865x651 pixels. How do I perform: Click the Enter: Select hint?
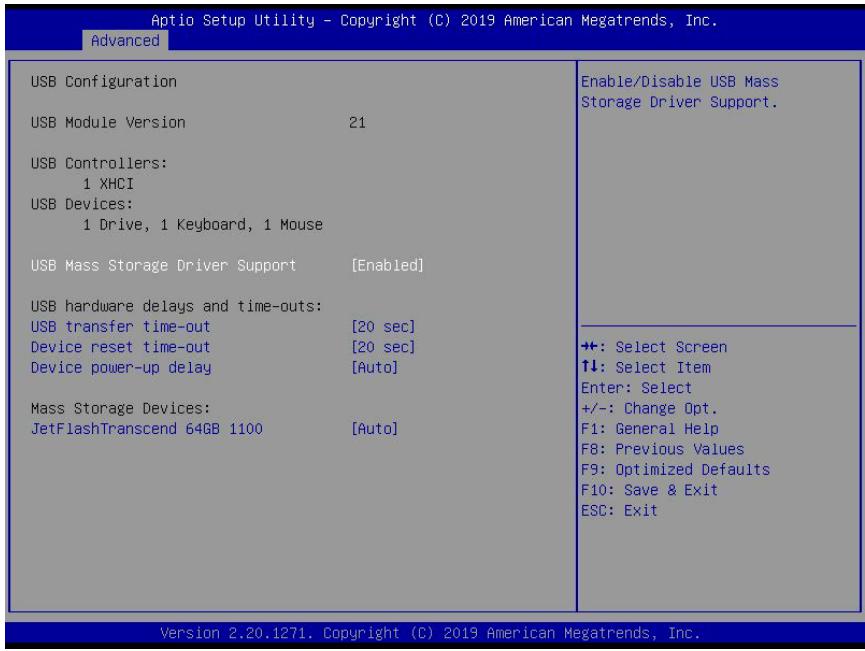tap(637, 388)
